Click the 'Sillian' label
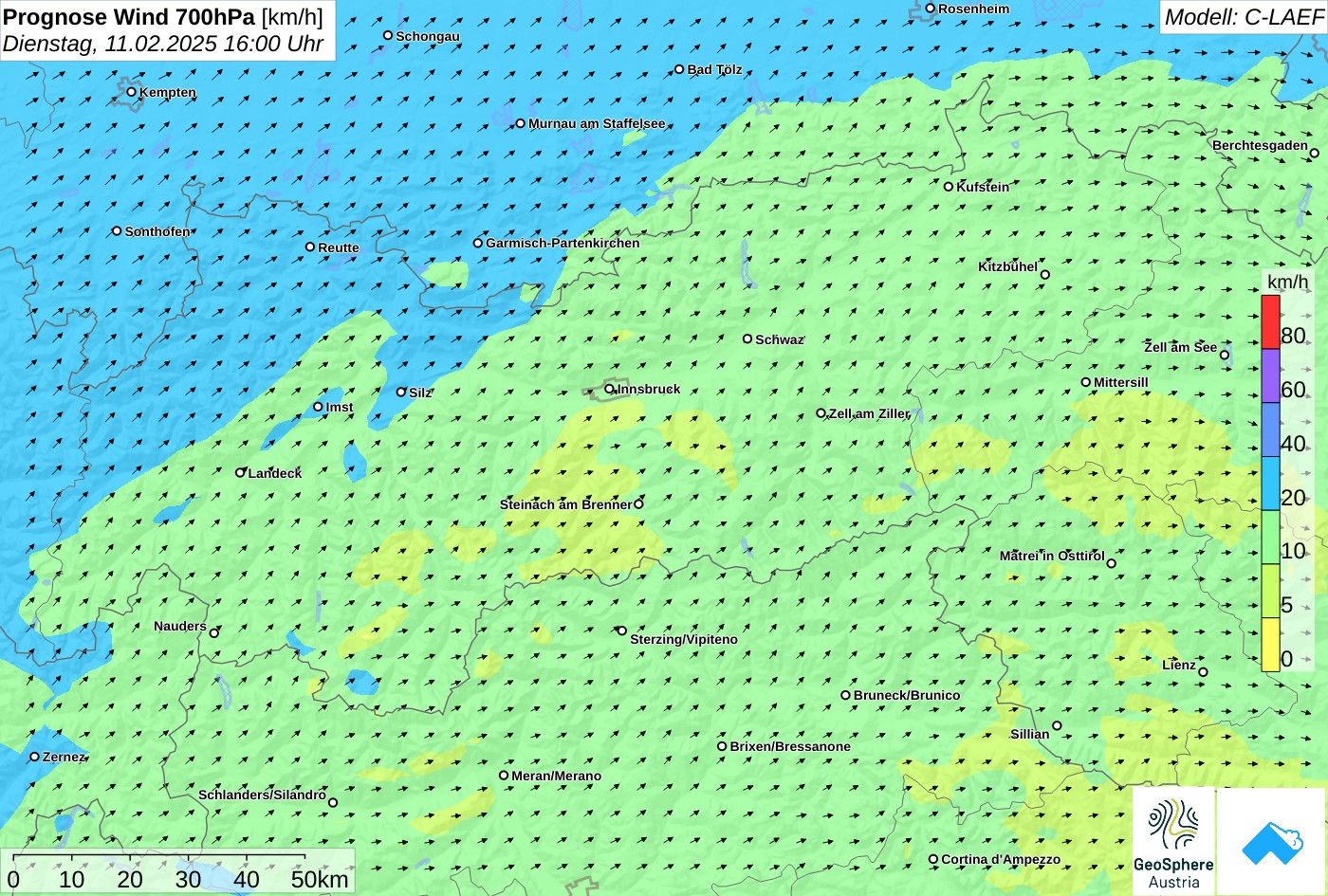The height and width of the screenshot is (896, 1328). (1030, 734)
